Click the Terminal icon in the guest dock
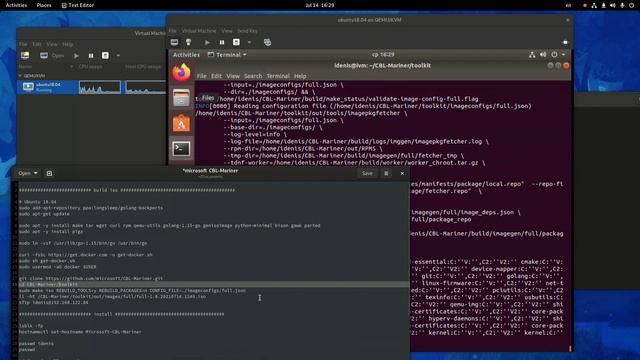The image size is (640, 360). [x=181, y=149]
